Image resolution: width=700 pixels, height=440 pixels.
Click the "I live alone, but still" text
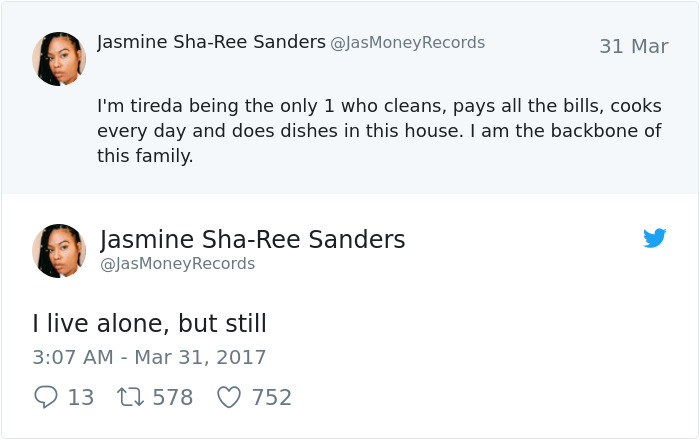pyautogui.click(x=149, y=323)
